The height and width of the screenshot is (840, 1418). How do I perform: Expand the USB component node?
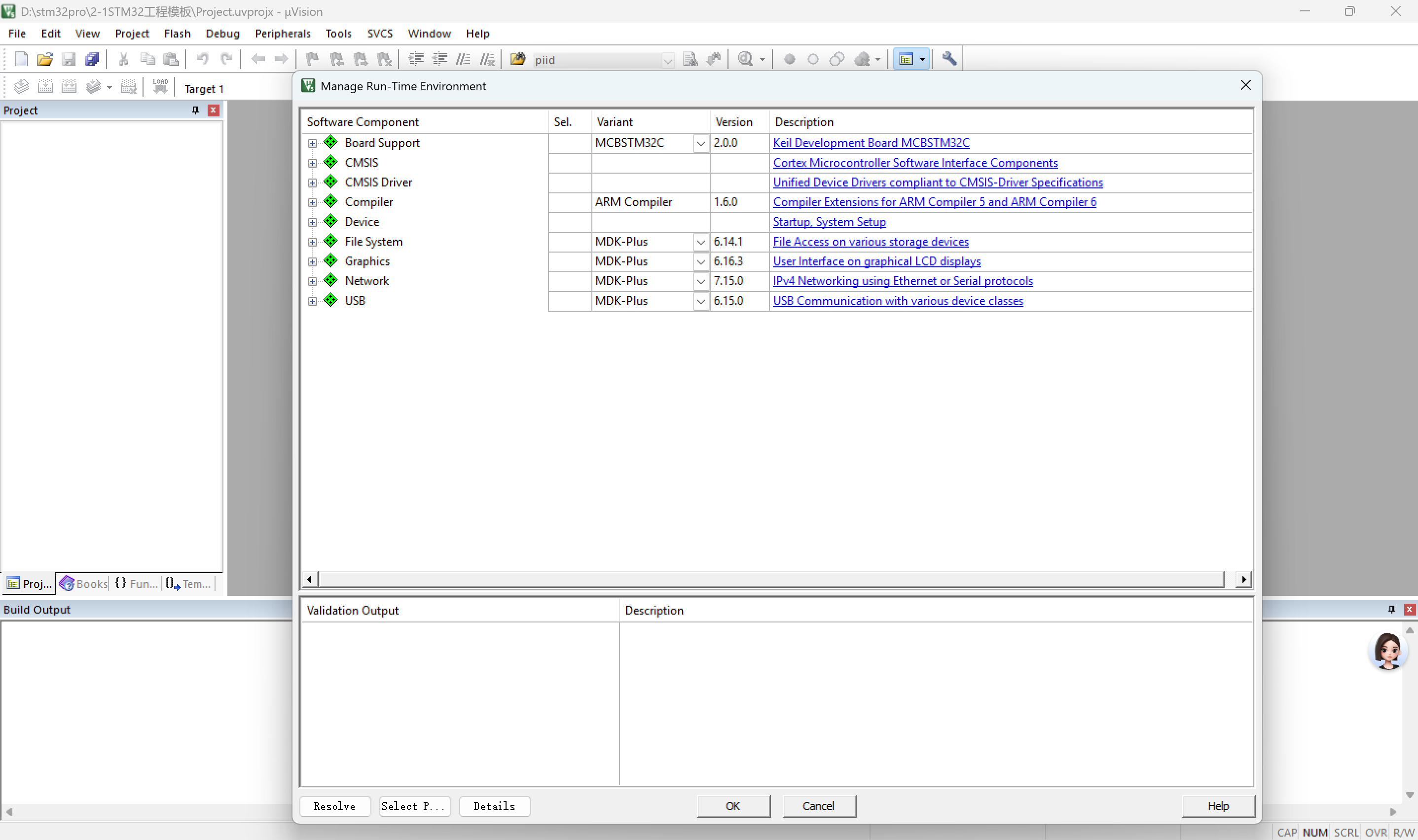pyautogui.click(x=313, y=302)
